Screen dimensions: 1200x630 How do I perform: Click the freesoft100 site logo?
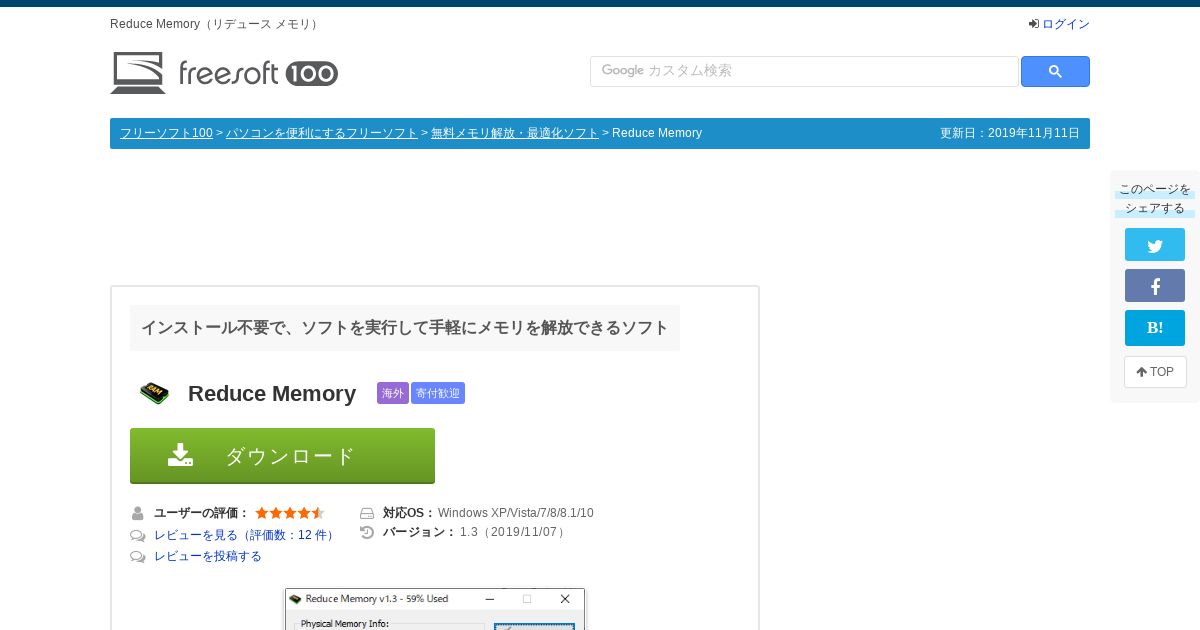(224, 73)
